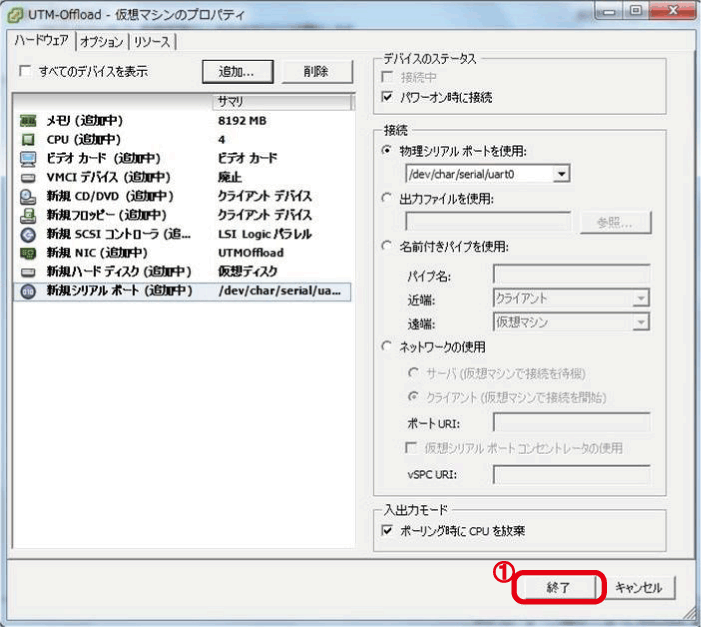
Task: Switch to the オプション tab
Action: 102,42
